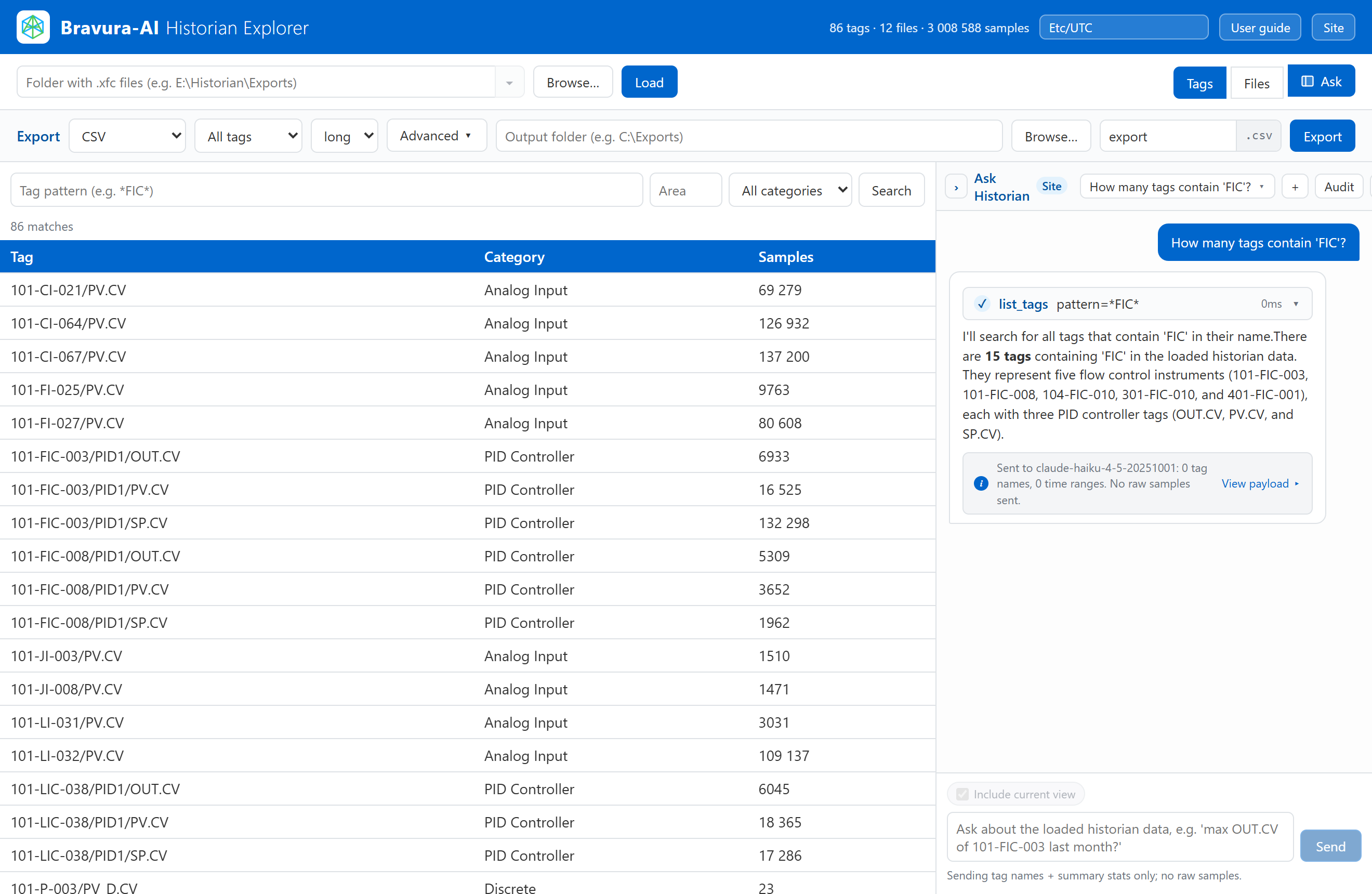
Task: Click the Site badge in Ask Historian
Action: click(x=1051, y=186)
